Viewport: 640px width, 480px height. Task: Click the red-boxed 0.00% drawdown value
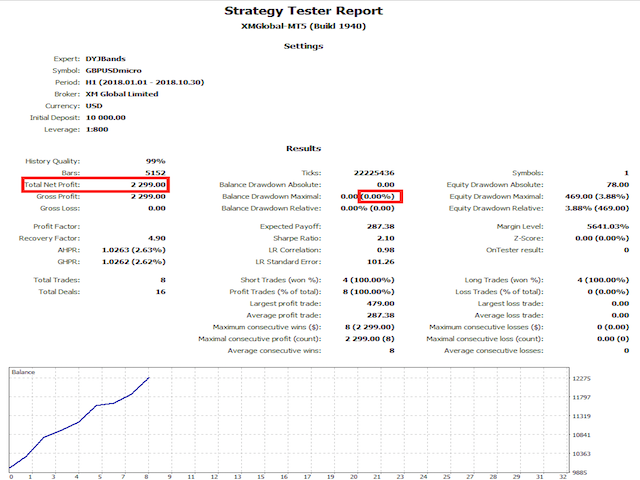(380, 197)
